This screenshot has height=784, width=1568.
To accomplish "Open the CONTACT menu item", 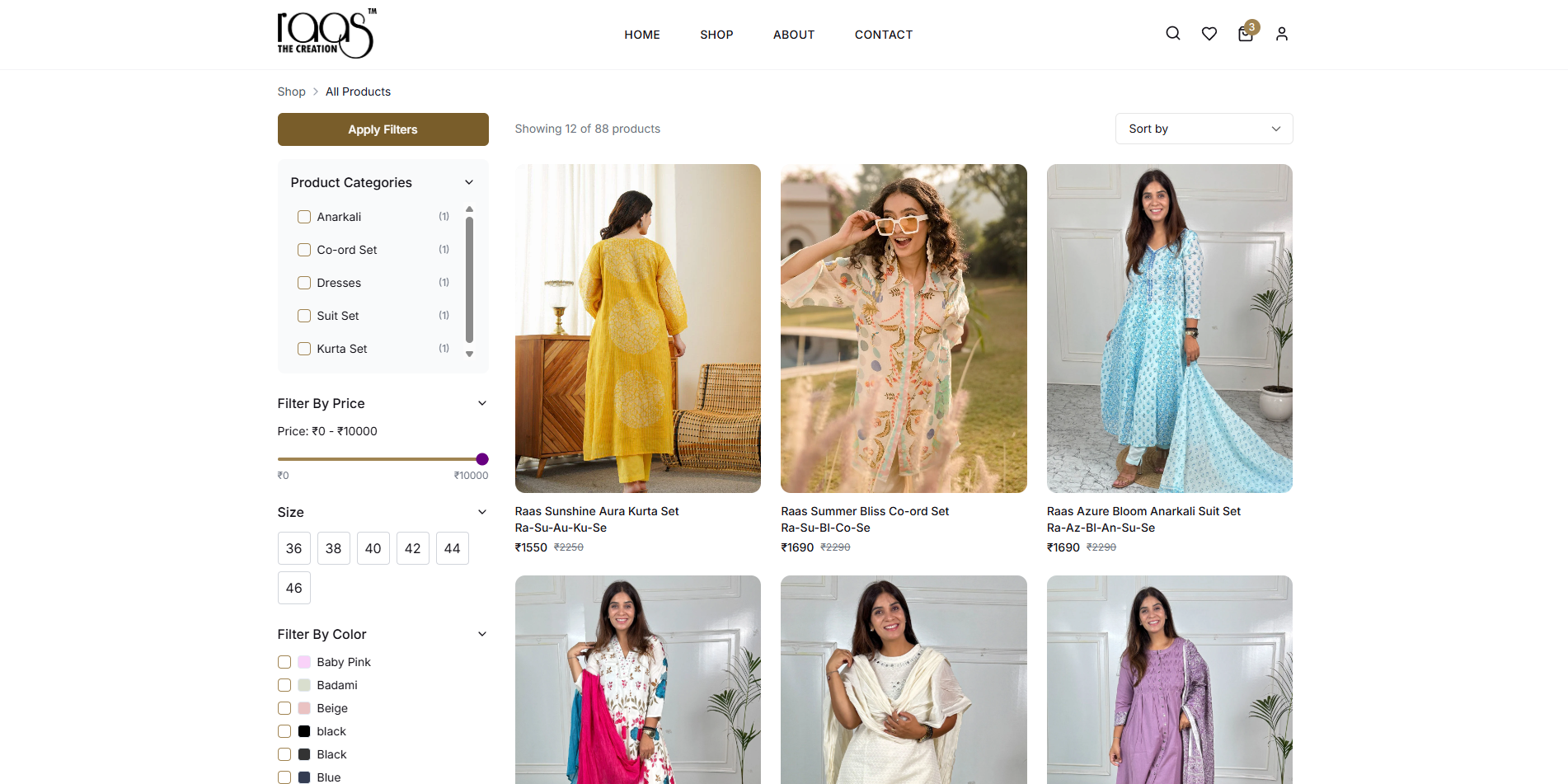I will tap(883, 35).
